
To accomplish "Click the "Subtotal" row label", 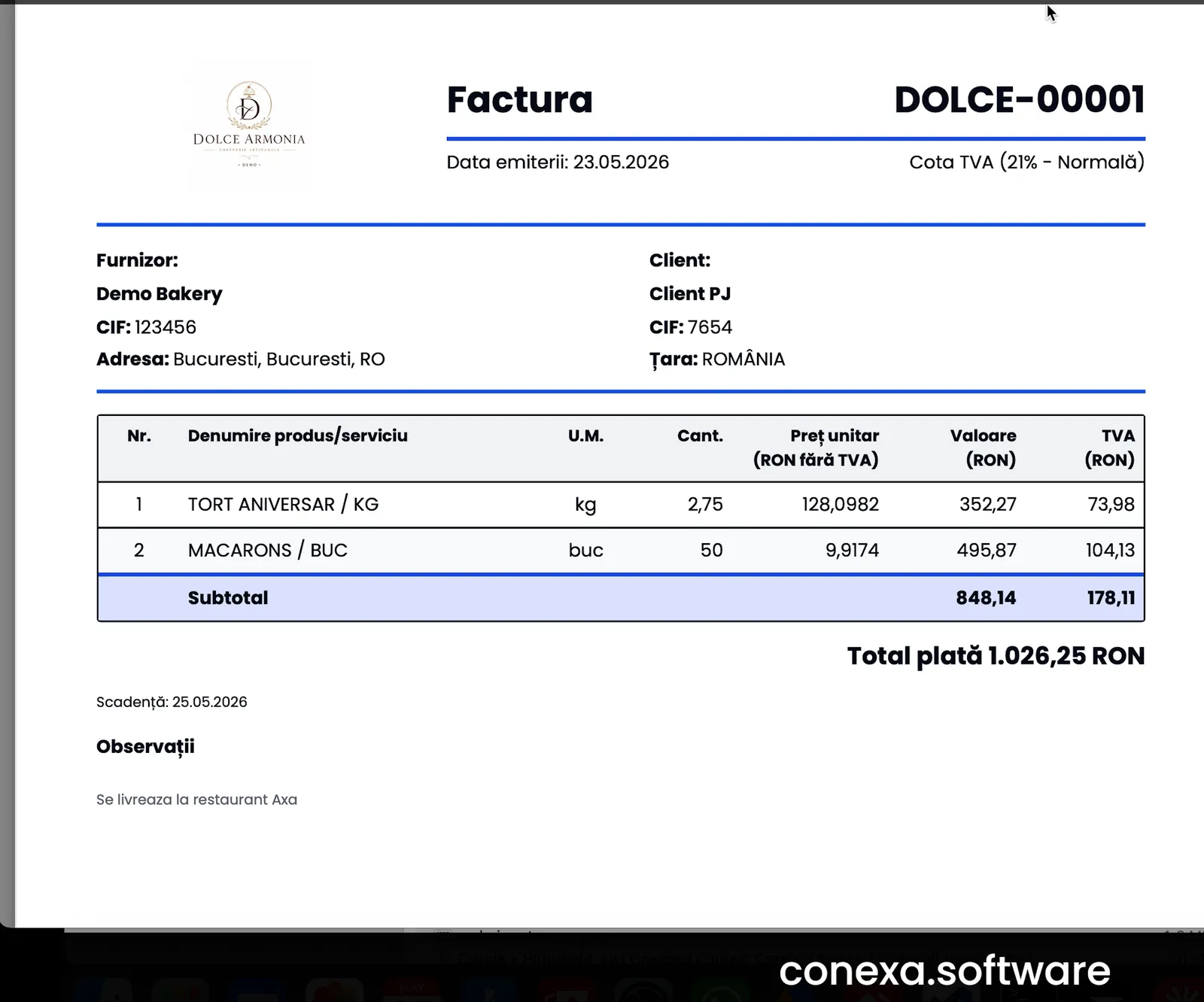I will (228, 598).
